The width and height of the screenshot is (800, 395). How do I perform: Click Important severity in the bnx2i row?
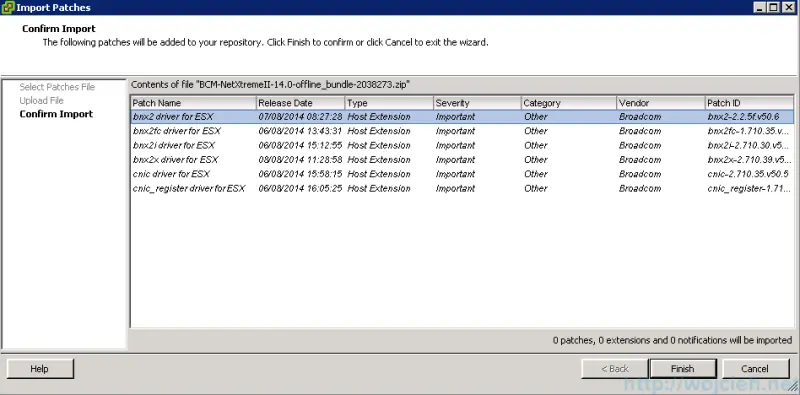455,145
